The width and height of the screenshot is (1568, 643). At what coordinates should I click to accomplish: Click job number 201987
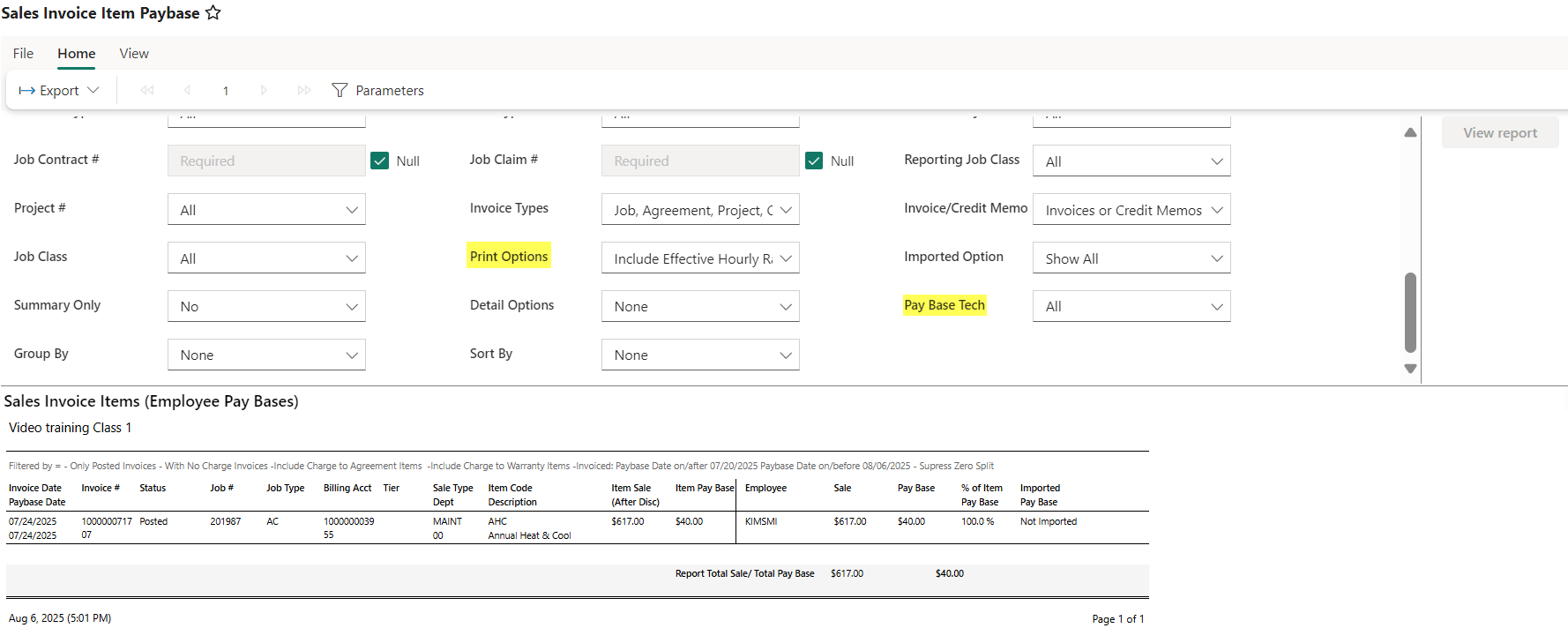click(225, 521)
